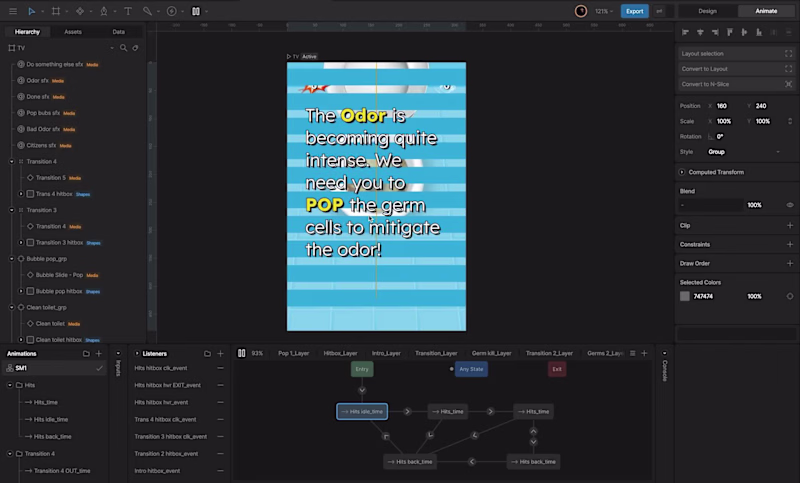Select the Pen tool
This screenshot has height=483, width=800.
point(104,11)
